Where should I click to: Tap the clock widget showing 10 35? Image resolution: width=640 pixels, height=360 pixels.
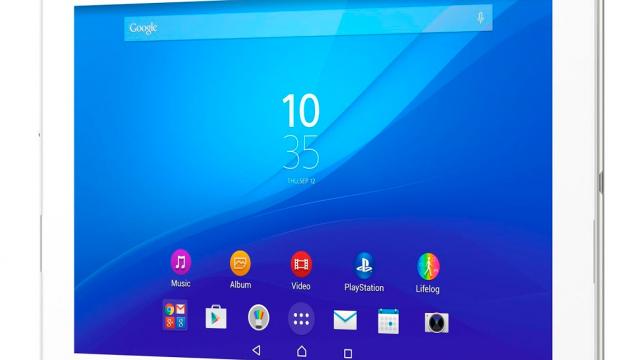point(301,131)
